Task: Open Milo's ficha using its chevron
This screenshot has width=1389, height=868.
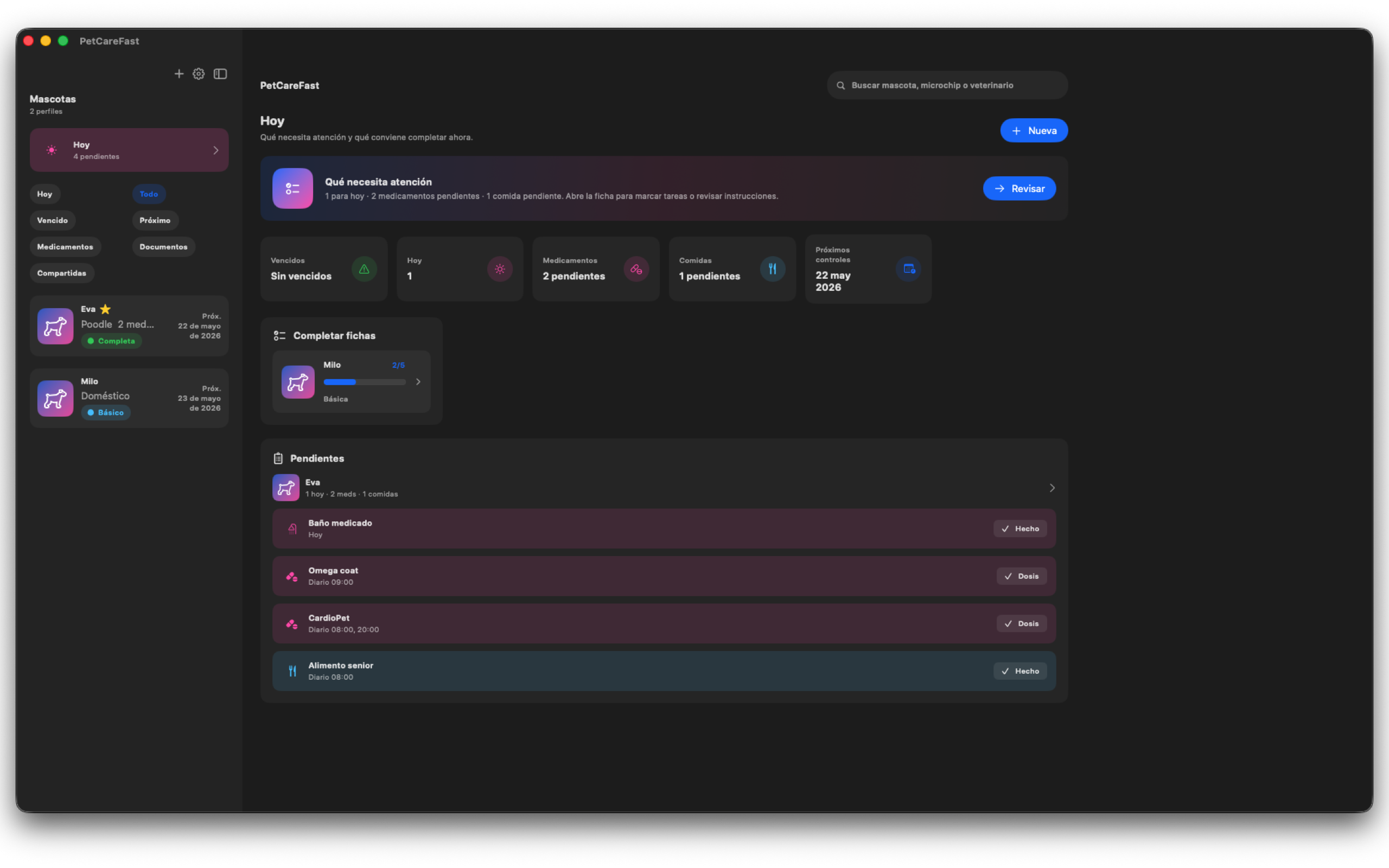Action: point(418,382)
